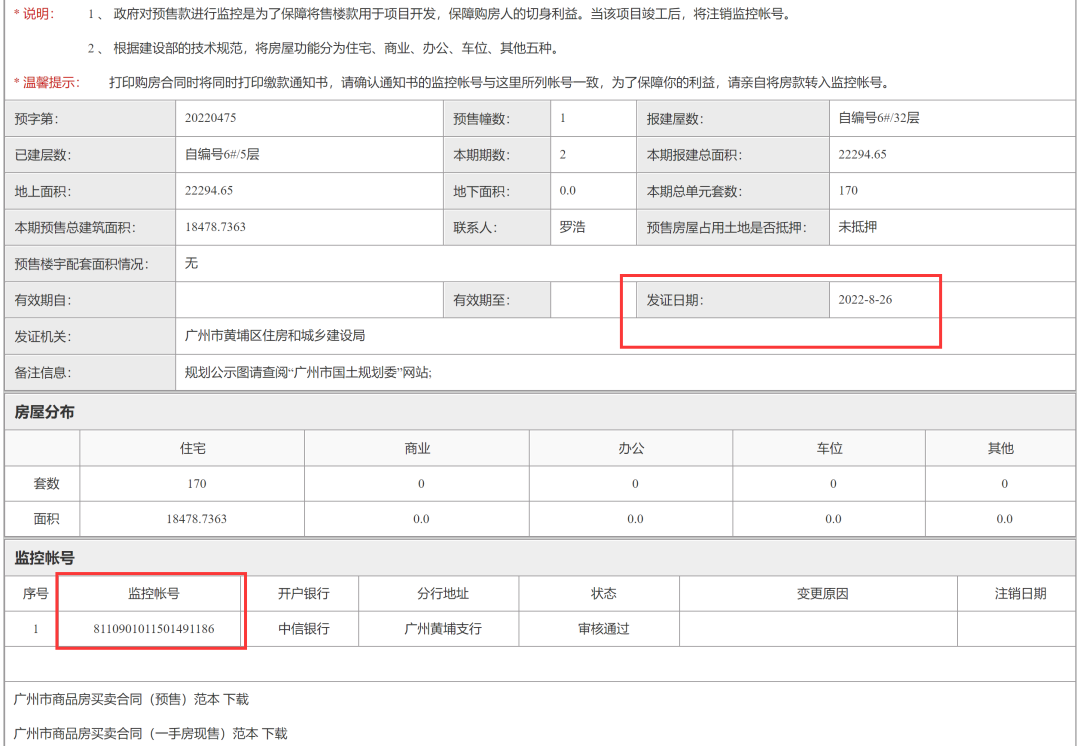Click the issuing authority 广州市黄埔区住房和城乡建设局
The width and height of the screenshot is (1080, 746).
tap(275, 336)
